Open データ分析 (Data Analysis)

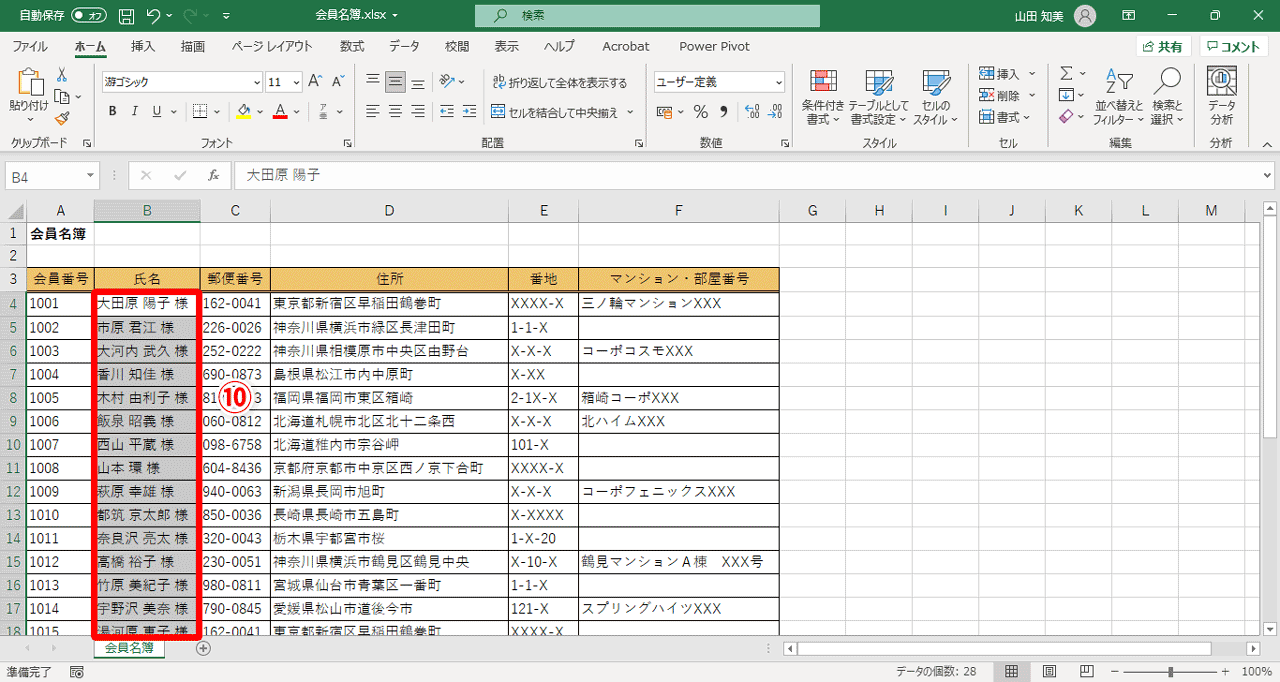click(x=1220, y=97)
